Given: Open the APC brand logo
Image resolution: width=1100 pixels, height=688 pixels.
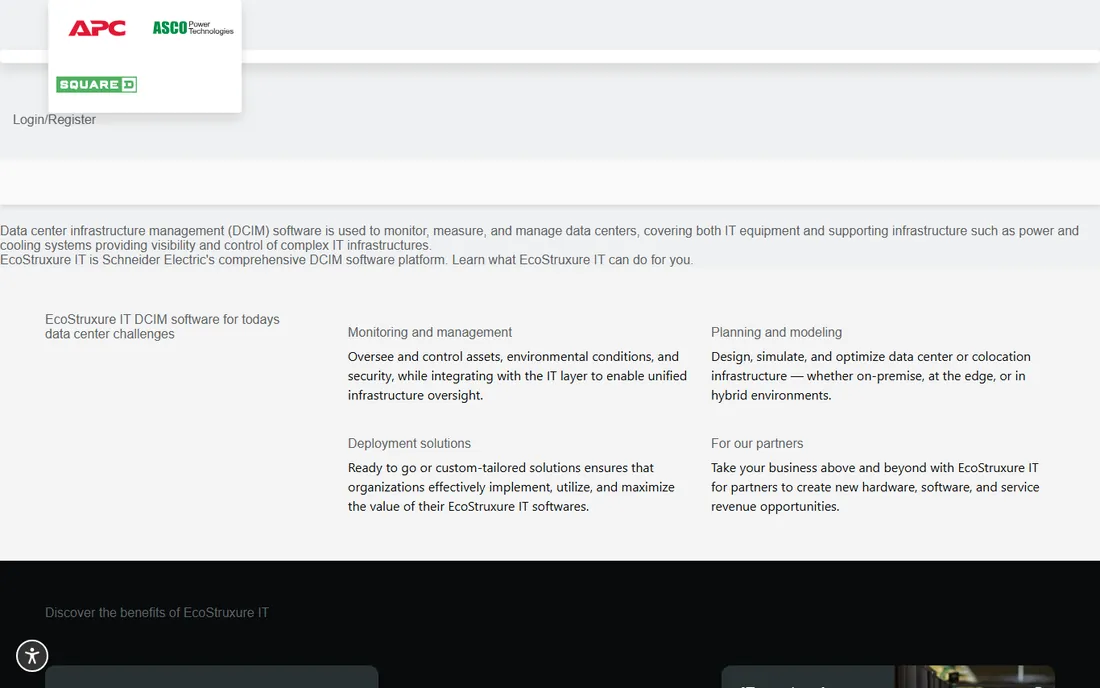Looking at the screenshot, I should [97, 28].
